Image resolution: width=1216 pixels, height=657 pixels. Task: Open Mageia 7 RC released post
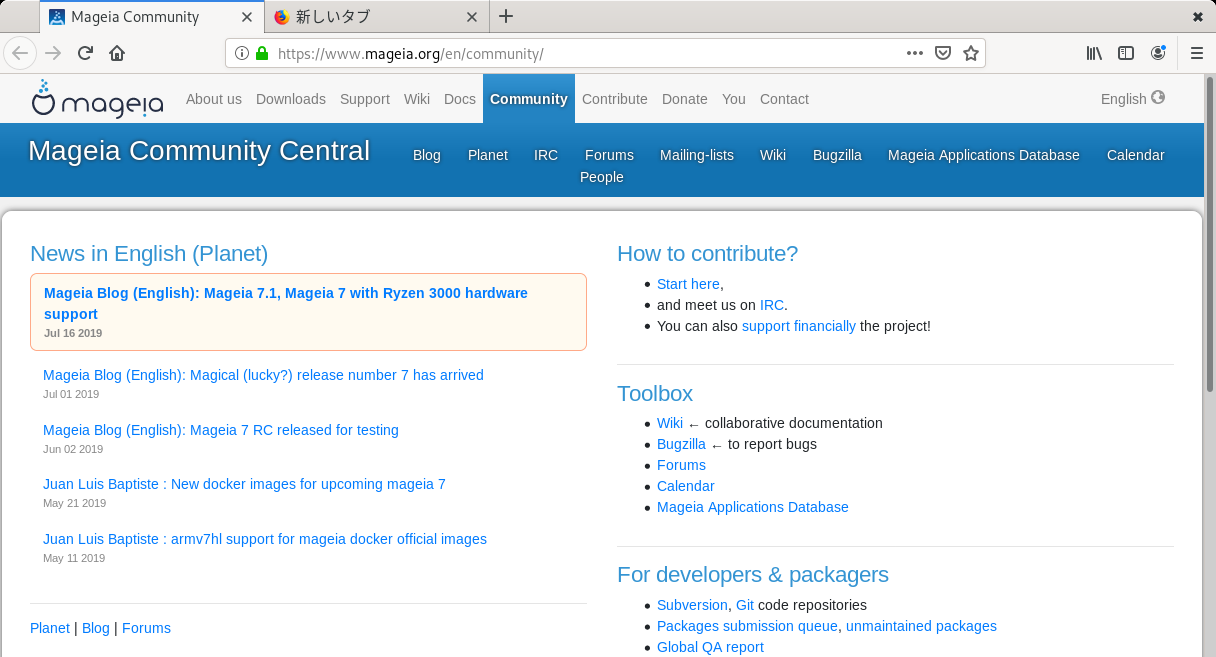(x=221, y=430)
